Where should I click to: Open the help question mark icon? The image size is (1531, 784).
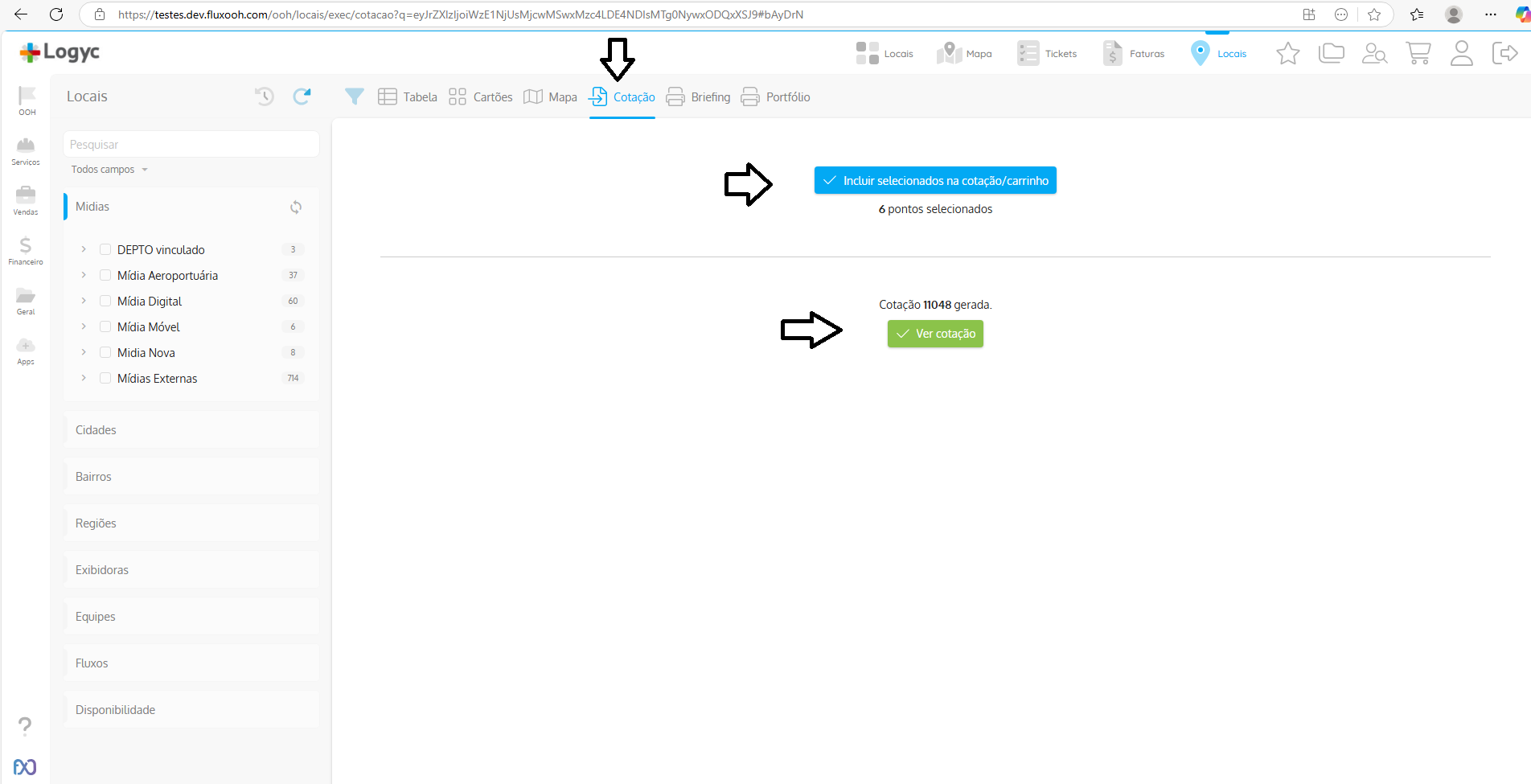(x=25, y=726)
